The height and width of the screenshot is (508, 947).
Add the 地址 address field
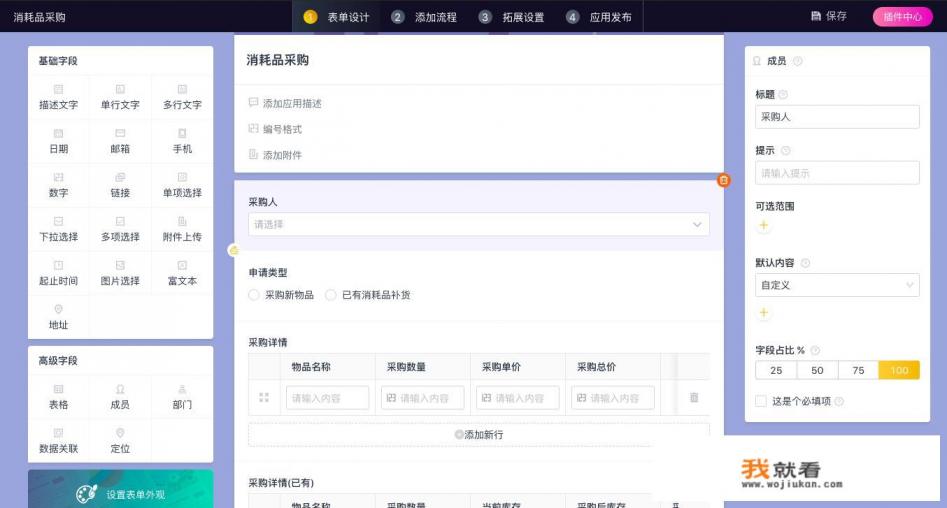pos(58,317)
